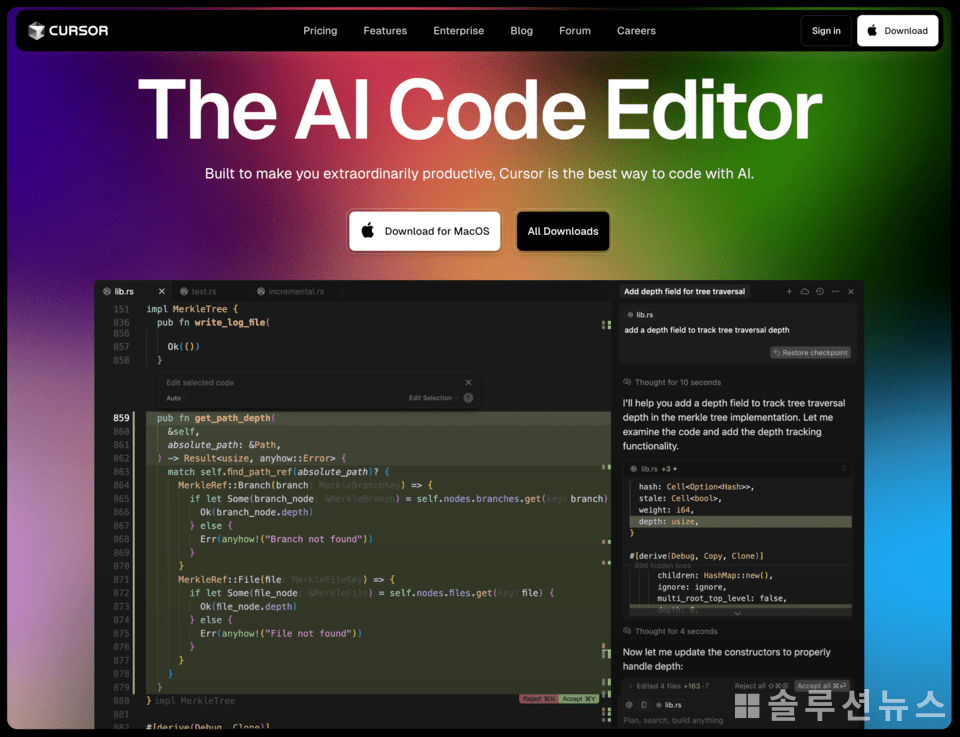Open the Pricing page
The image size is (960, 737).
(x=320, y=31)
